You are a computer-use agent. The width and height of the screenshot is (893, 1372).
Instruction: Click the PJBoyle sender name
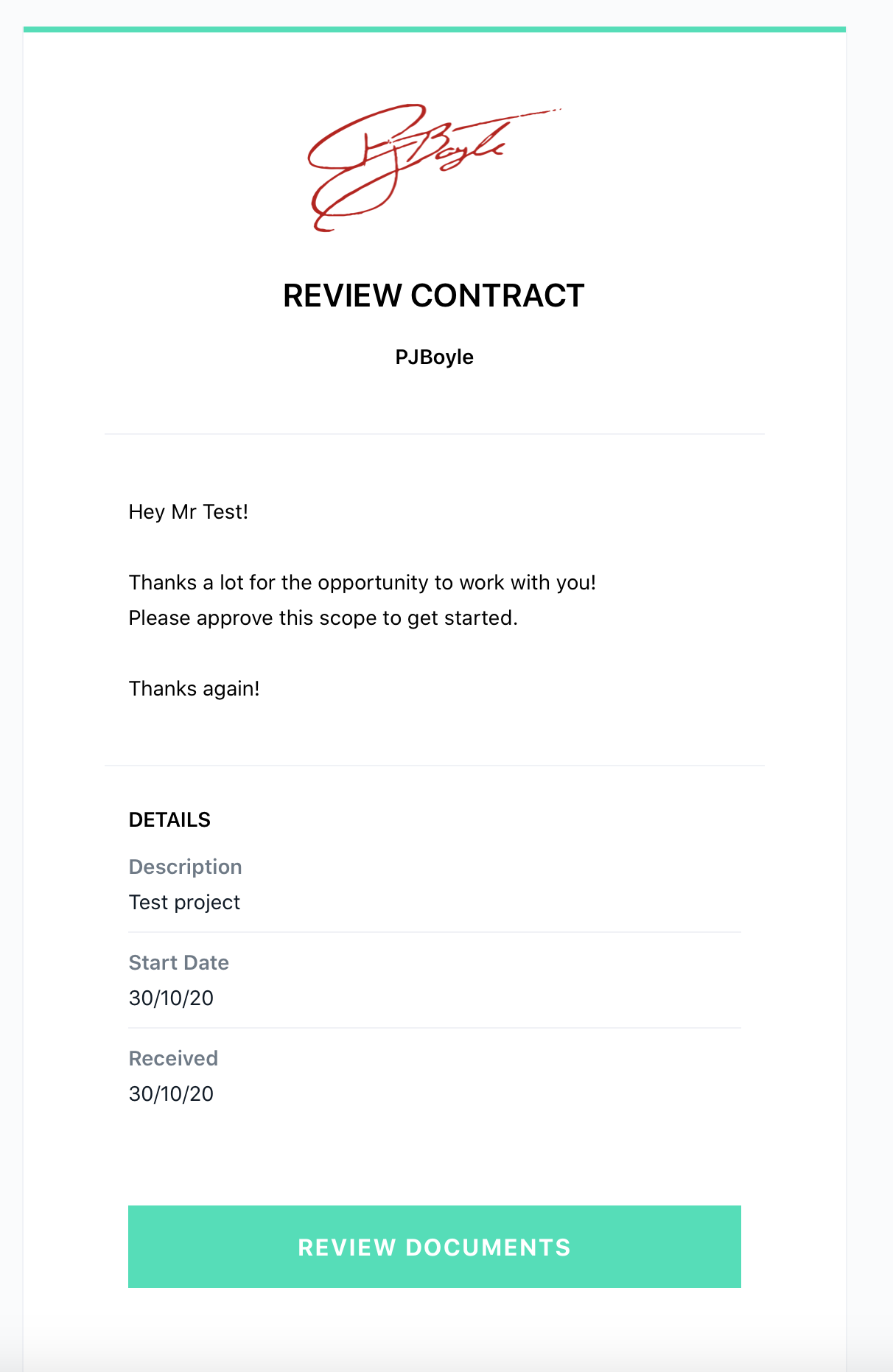pos(434,357)
